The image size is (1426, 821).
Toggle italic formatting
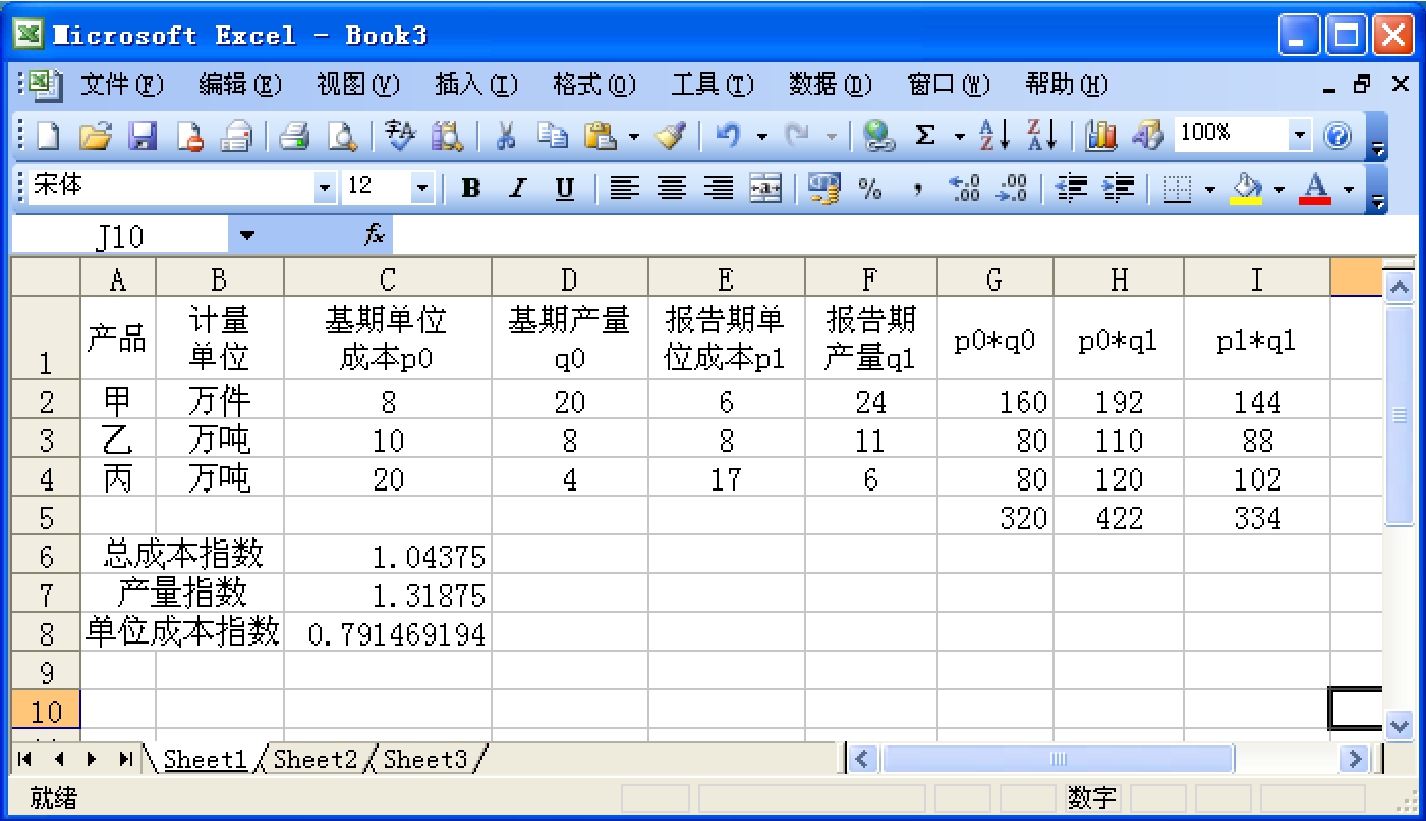point(517,187)
